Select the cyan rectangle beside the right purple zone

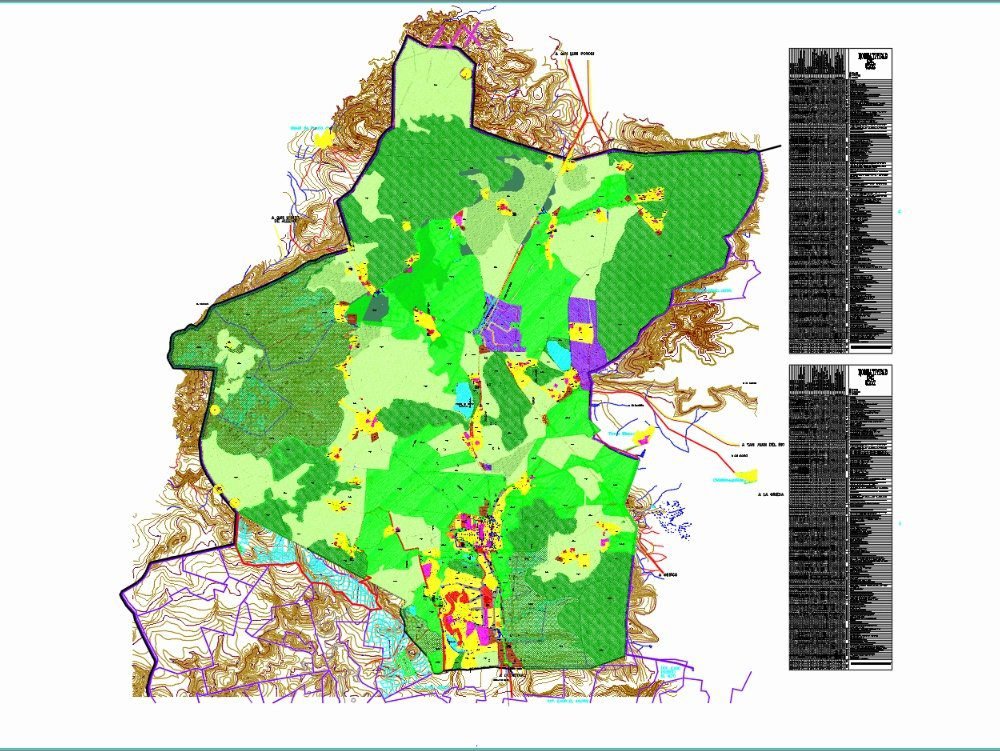(557, 352)
